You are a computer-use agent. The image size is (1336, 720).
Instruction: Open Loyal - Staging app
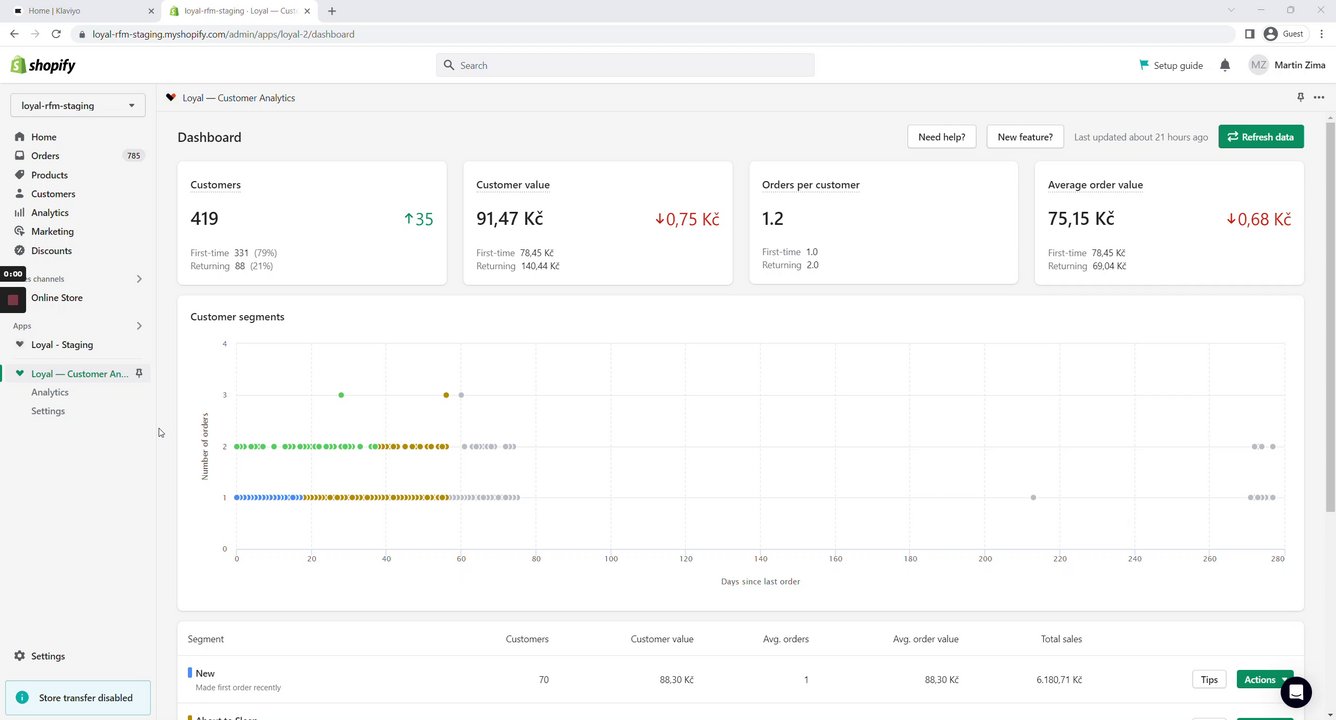[62, 345]
